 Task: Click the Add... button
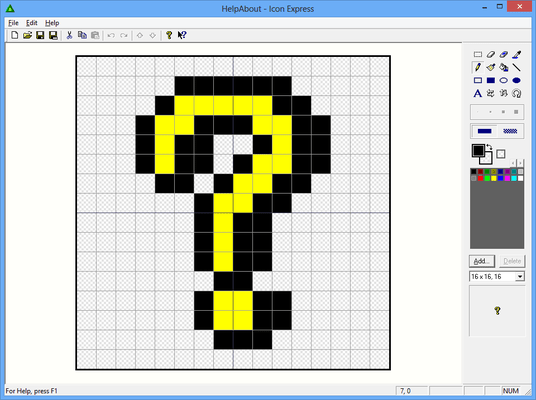(x=482, y=261)
